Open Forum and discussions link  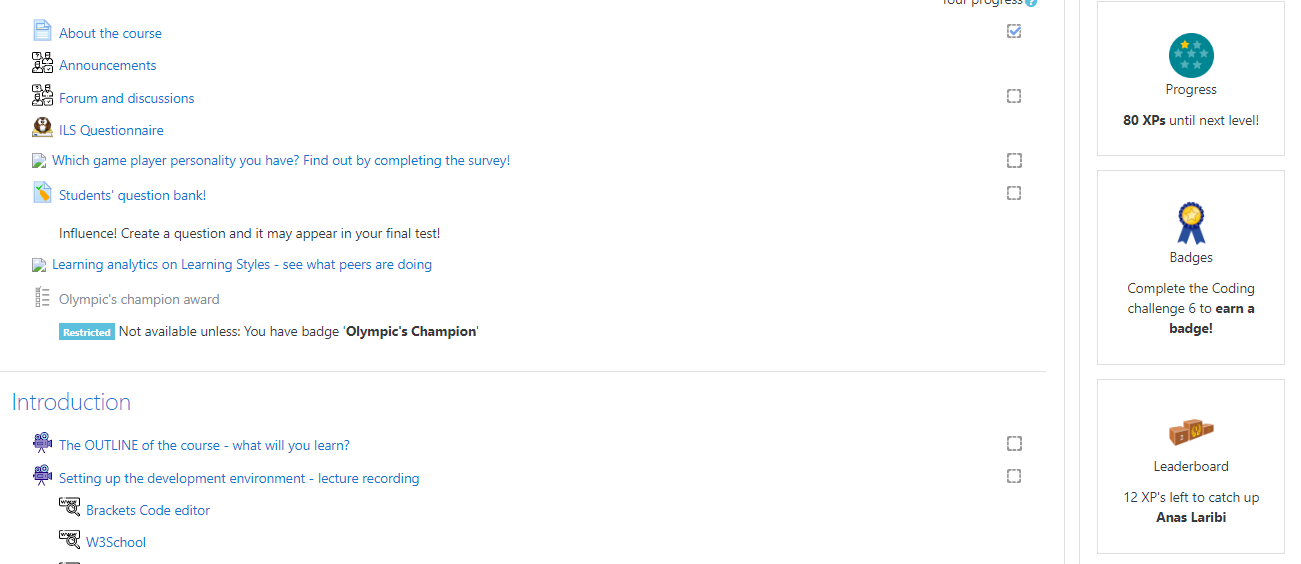127,98
